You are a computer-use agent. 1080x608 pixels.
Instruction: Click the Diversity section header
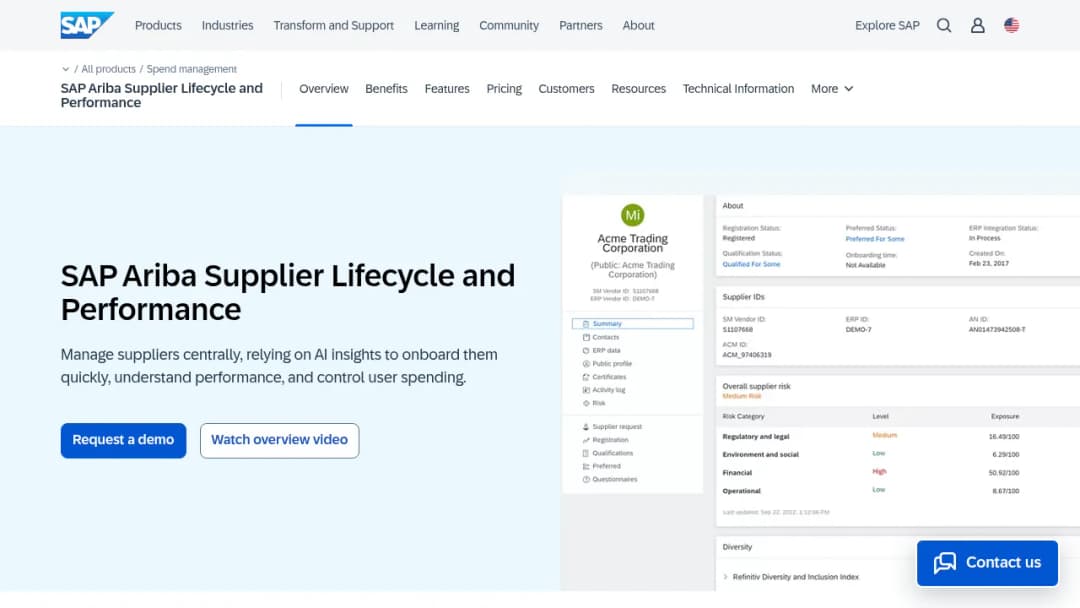[737, 547]
